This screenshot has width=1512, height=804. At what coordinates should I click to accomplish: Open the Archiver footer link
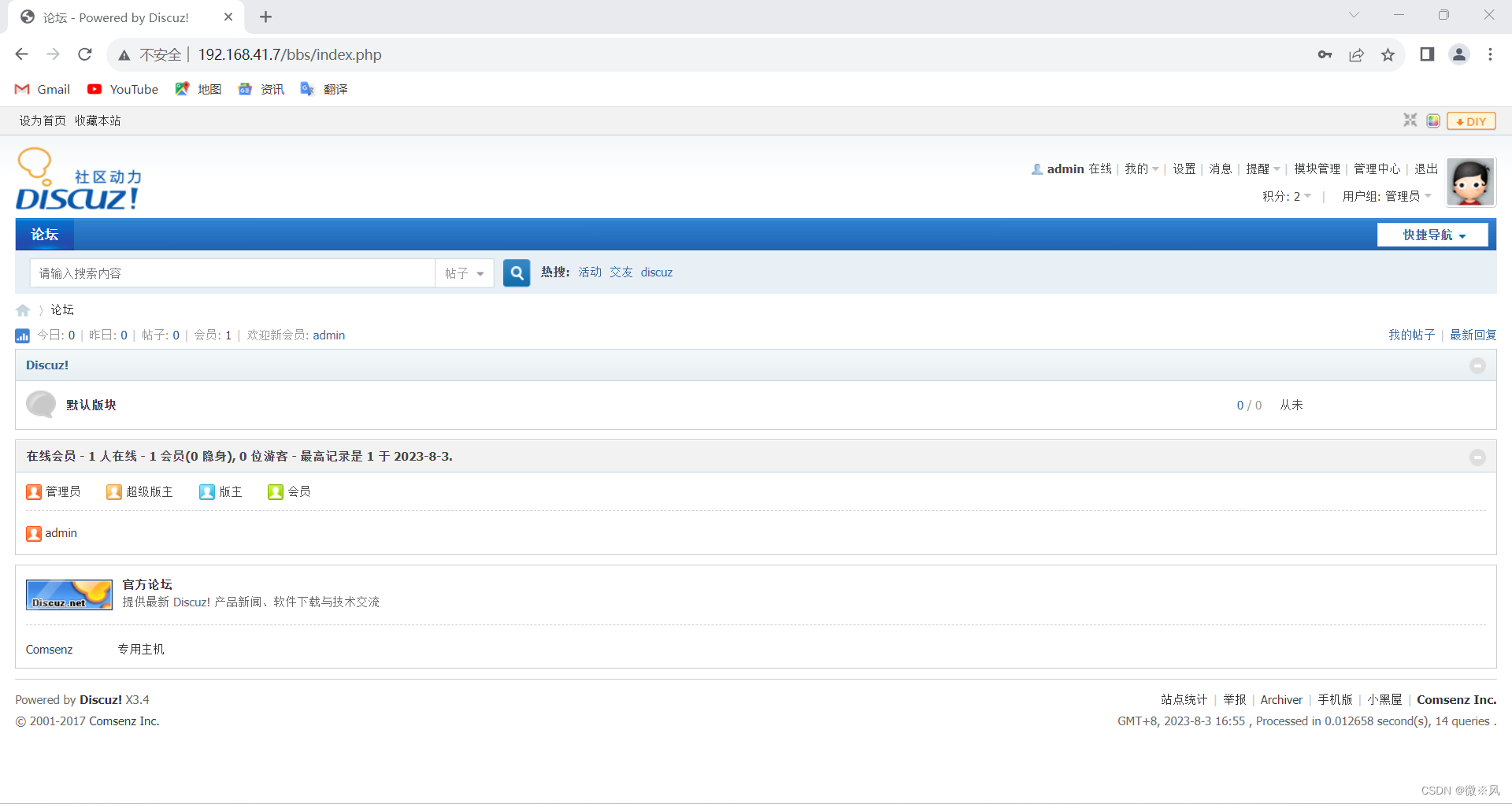[x=1281, y=699]
